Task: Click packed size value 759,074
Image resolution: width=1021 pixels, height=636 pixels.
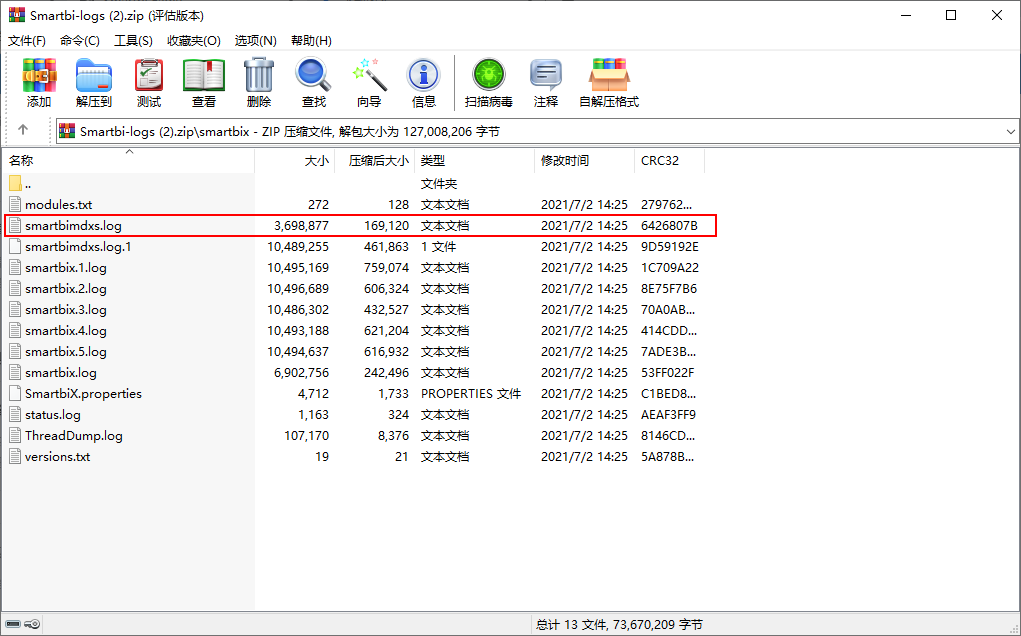Action: point(387,268)
